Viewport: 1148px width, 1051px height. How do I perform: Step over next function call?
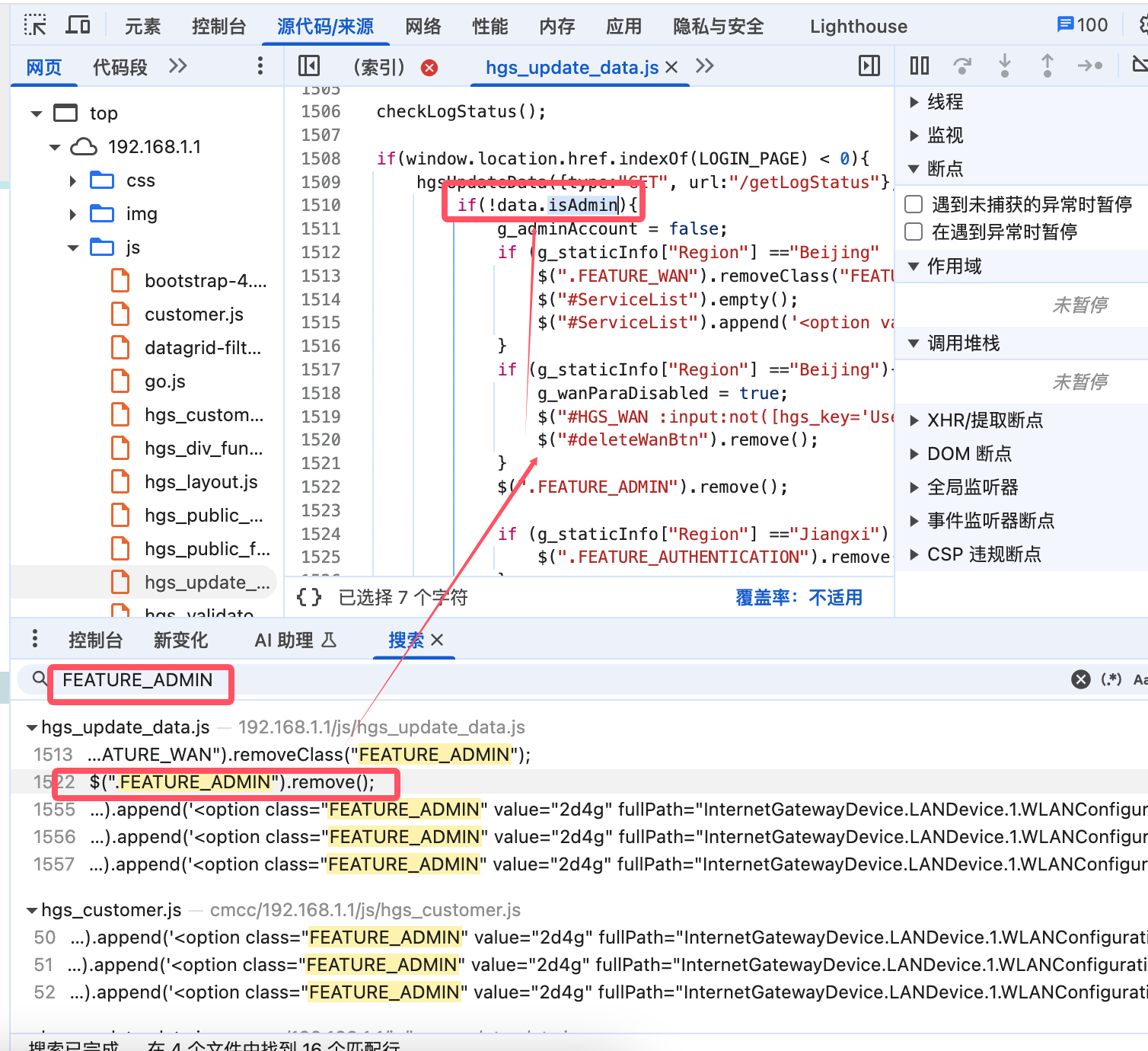coord(962,66)
